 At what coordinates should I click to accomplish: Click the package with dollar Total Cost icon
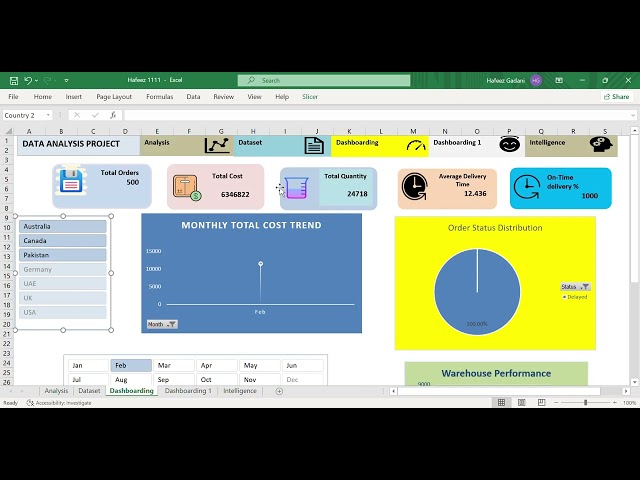point(187,188)
